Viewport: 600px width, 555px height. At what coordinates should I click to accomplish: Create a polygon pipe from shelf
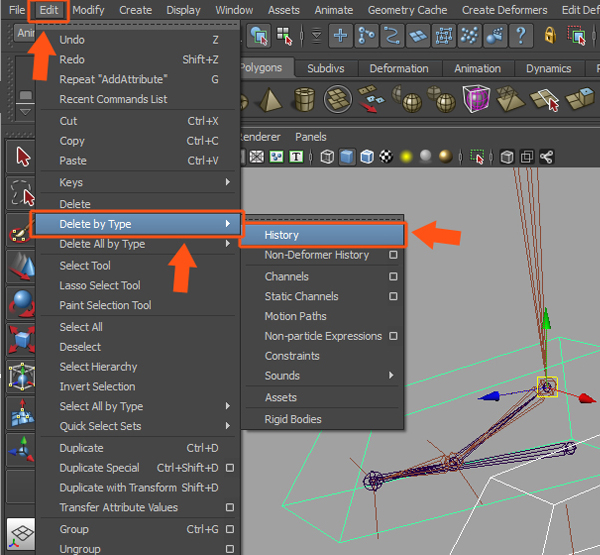pos(305,100)
